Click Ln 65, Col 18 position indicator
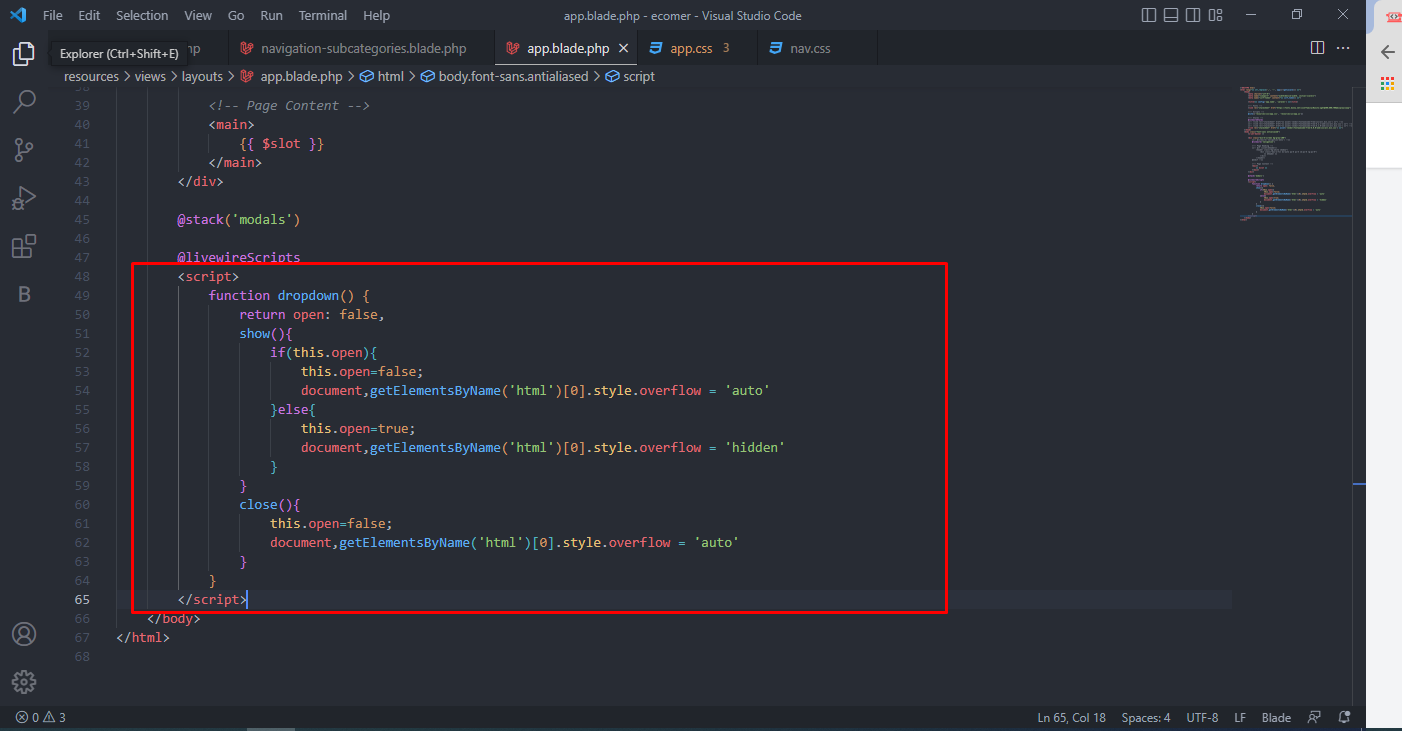 (1071, 717)
